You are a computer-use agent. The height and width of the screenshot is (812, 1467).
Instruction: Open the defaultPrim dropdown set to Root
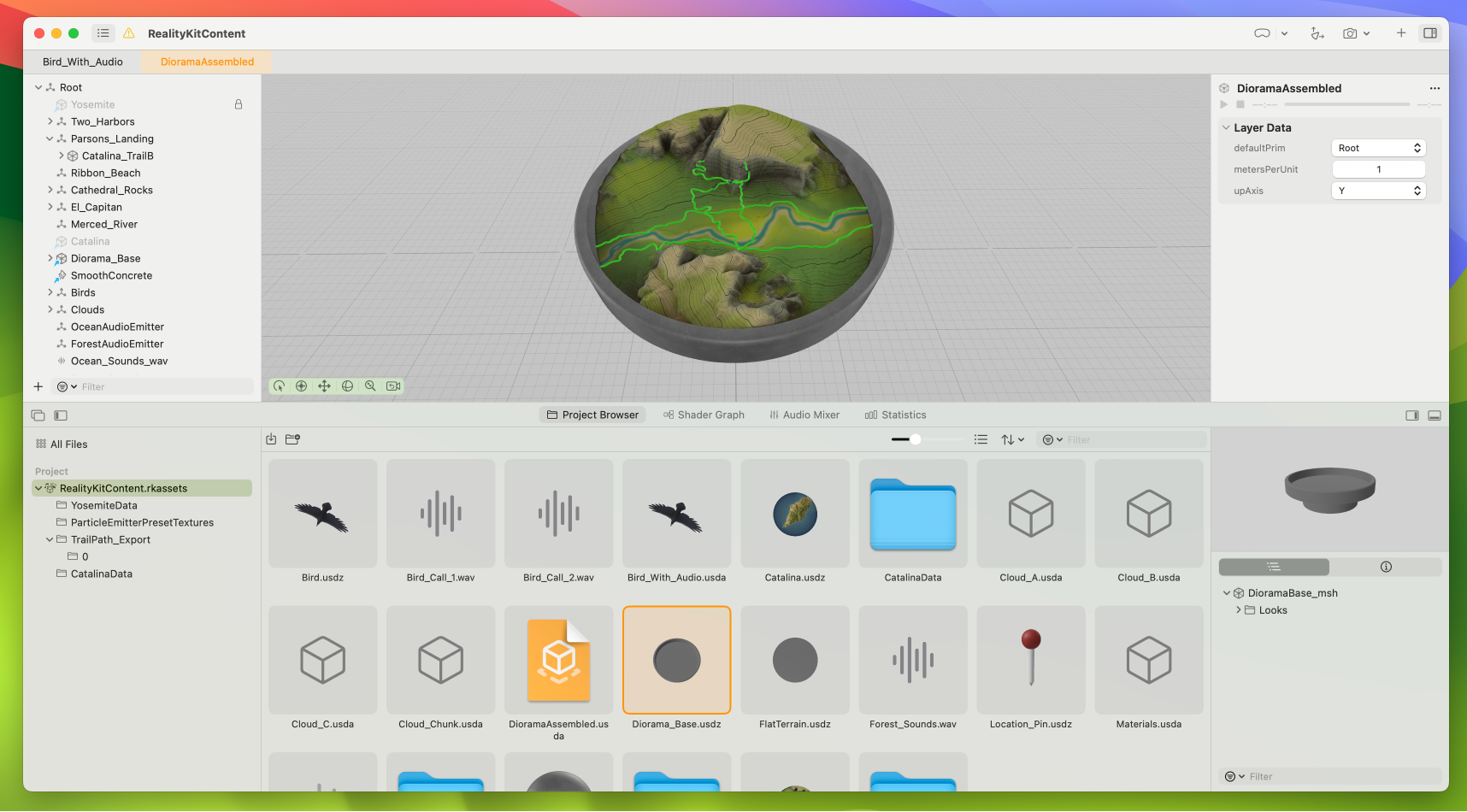pyautogui.click(x=1378, y=147)
